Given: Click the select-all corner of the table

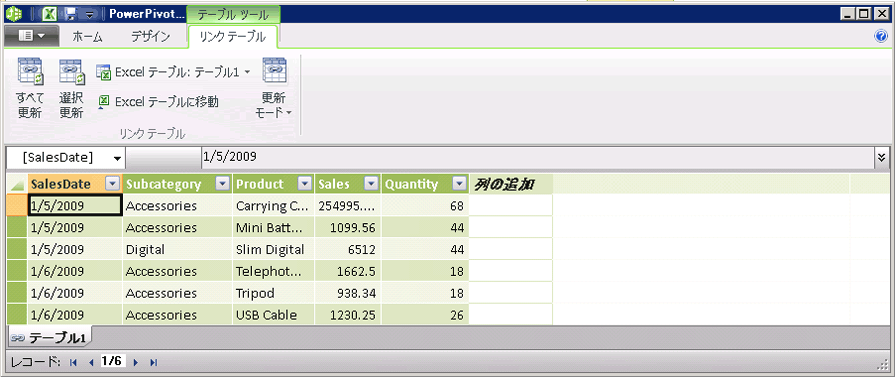Looking at the screenshot, I should [x=17, y=185].
